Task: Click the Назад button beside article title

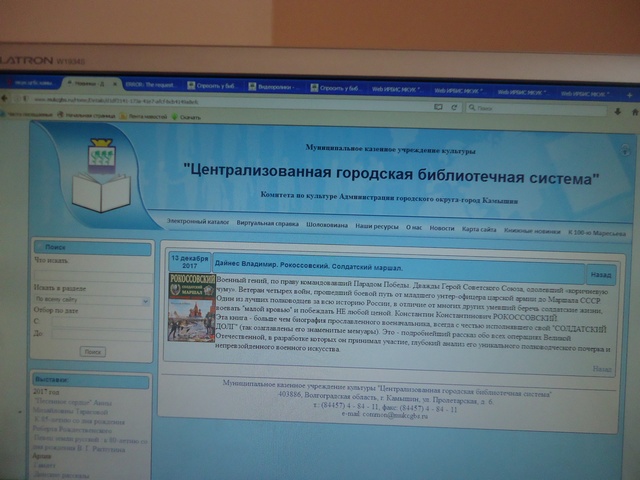Action: pos(601,275)
